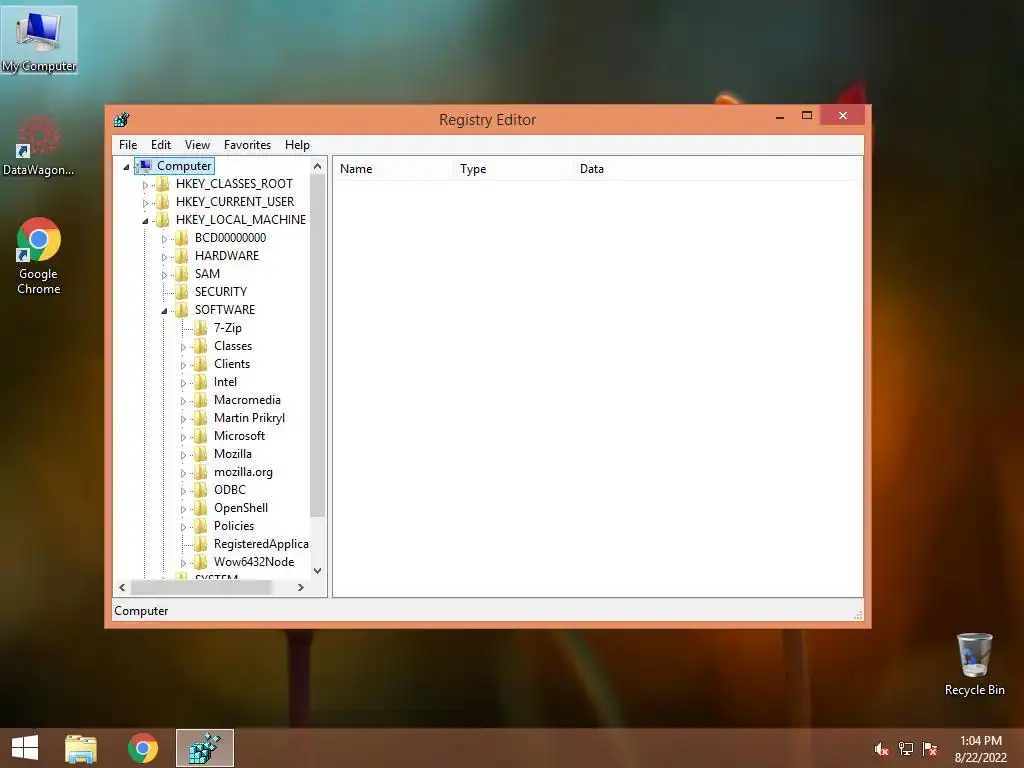Click the SOFTWARE folder icon
Image resolution: width=1024 pixels, height=768 pixels.
click(182, 310)
